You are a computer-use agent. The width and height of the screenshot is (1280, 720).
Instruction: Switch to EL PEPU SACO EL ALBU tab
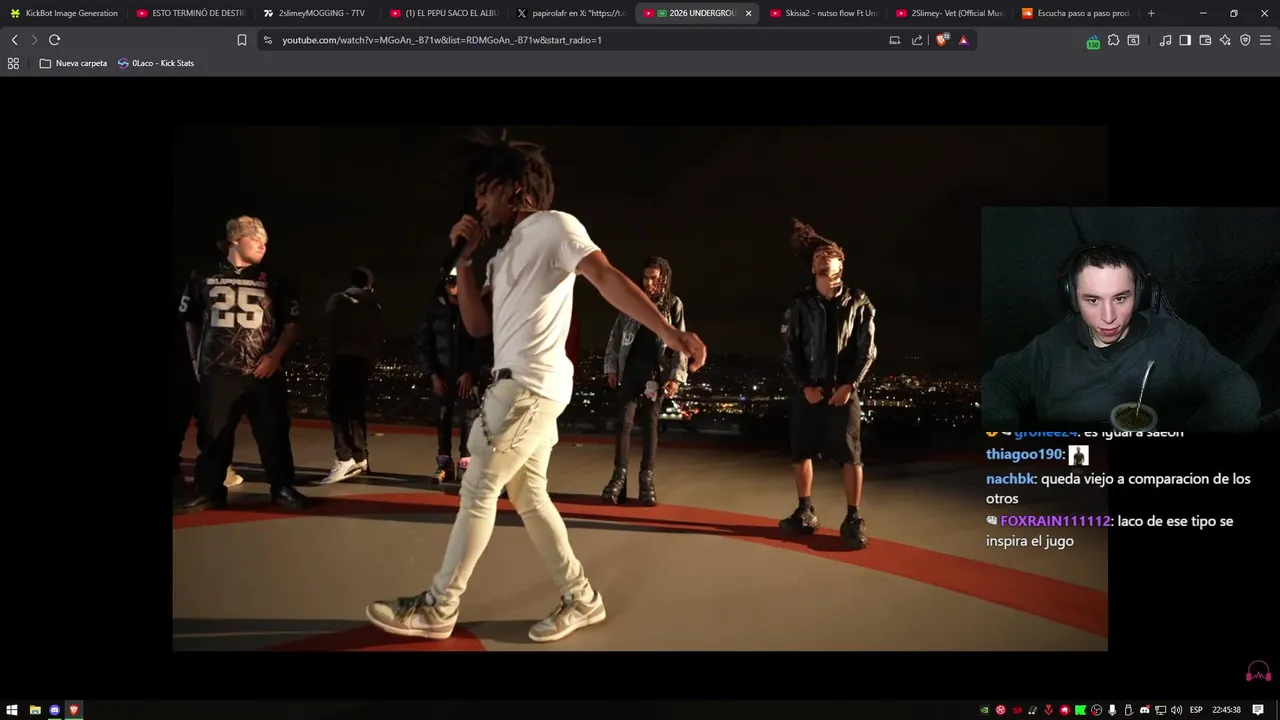point(443,13)
